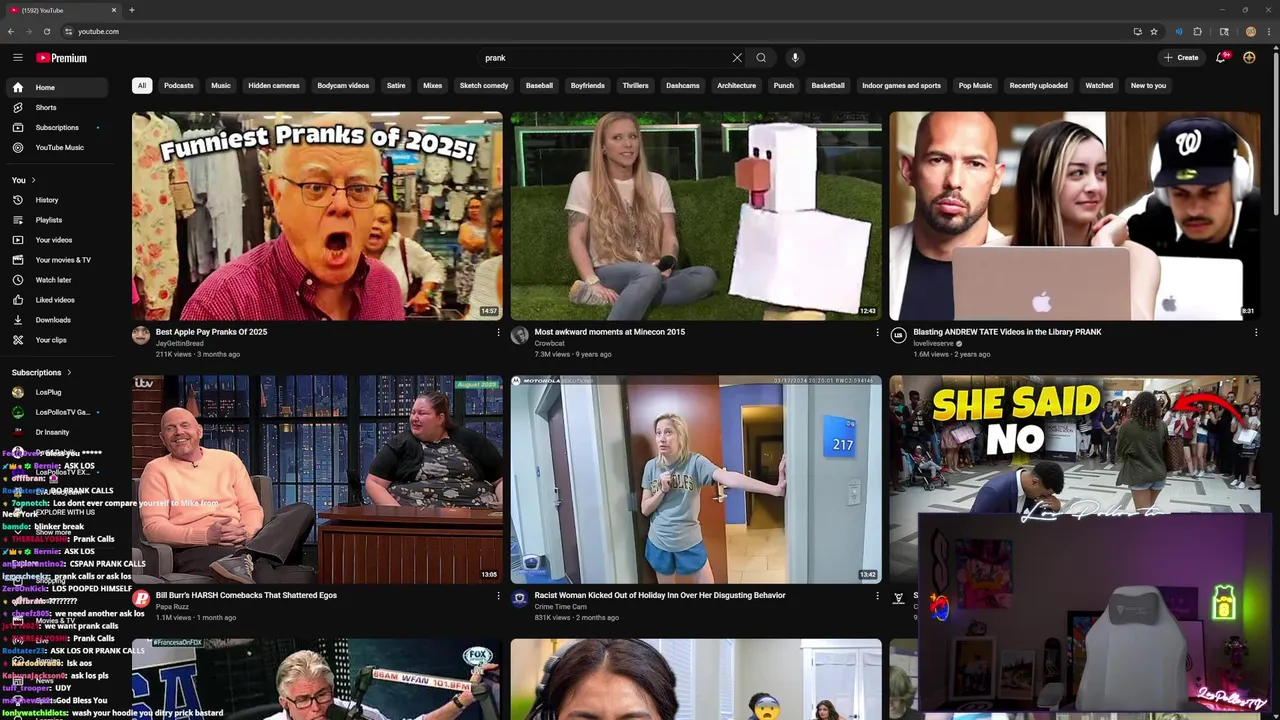Select the Sketch comedy chip

pos(484,85)
